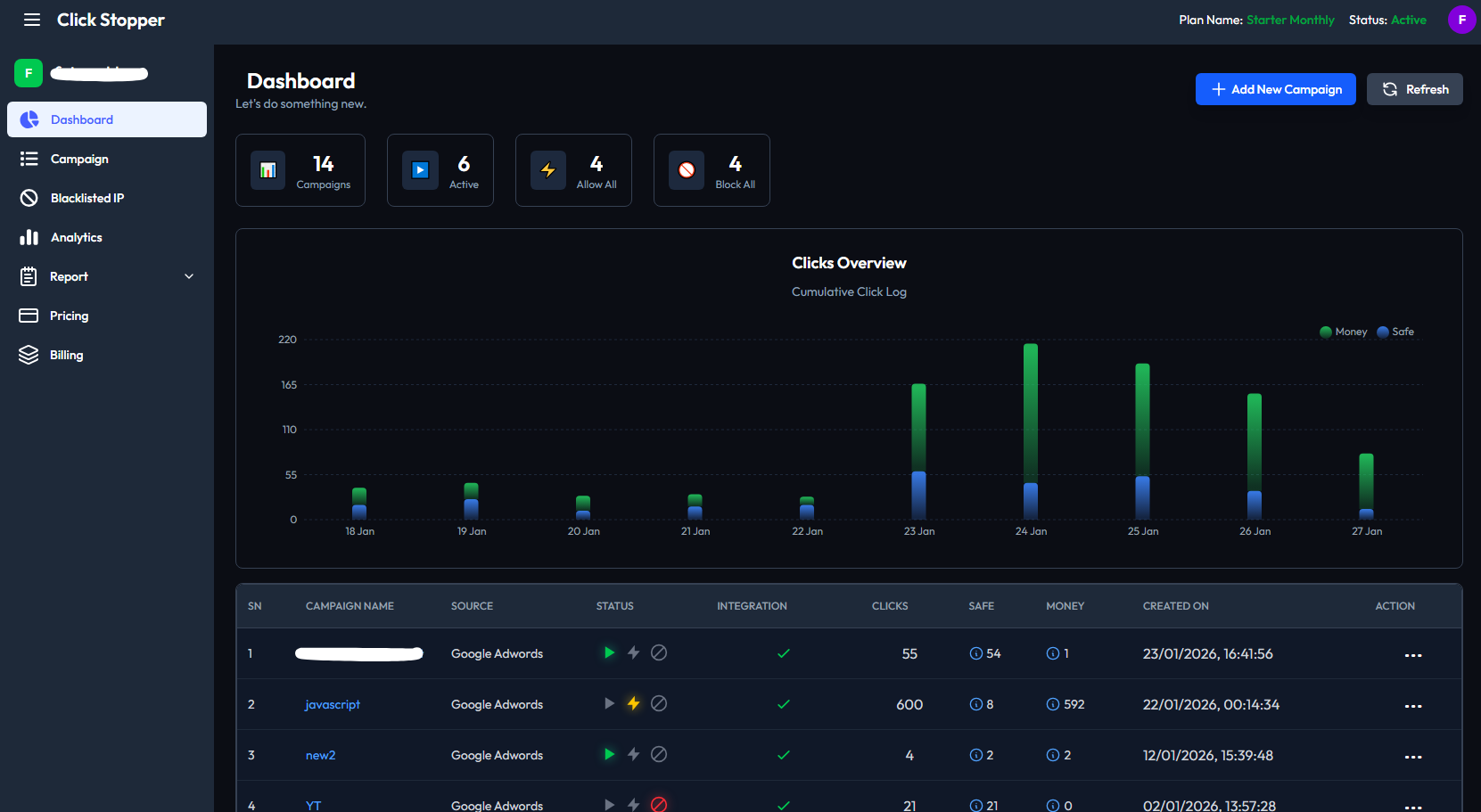1481x812 pixels.
Task: Disable Block All on the YT campaign
Action: 659,804
